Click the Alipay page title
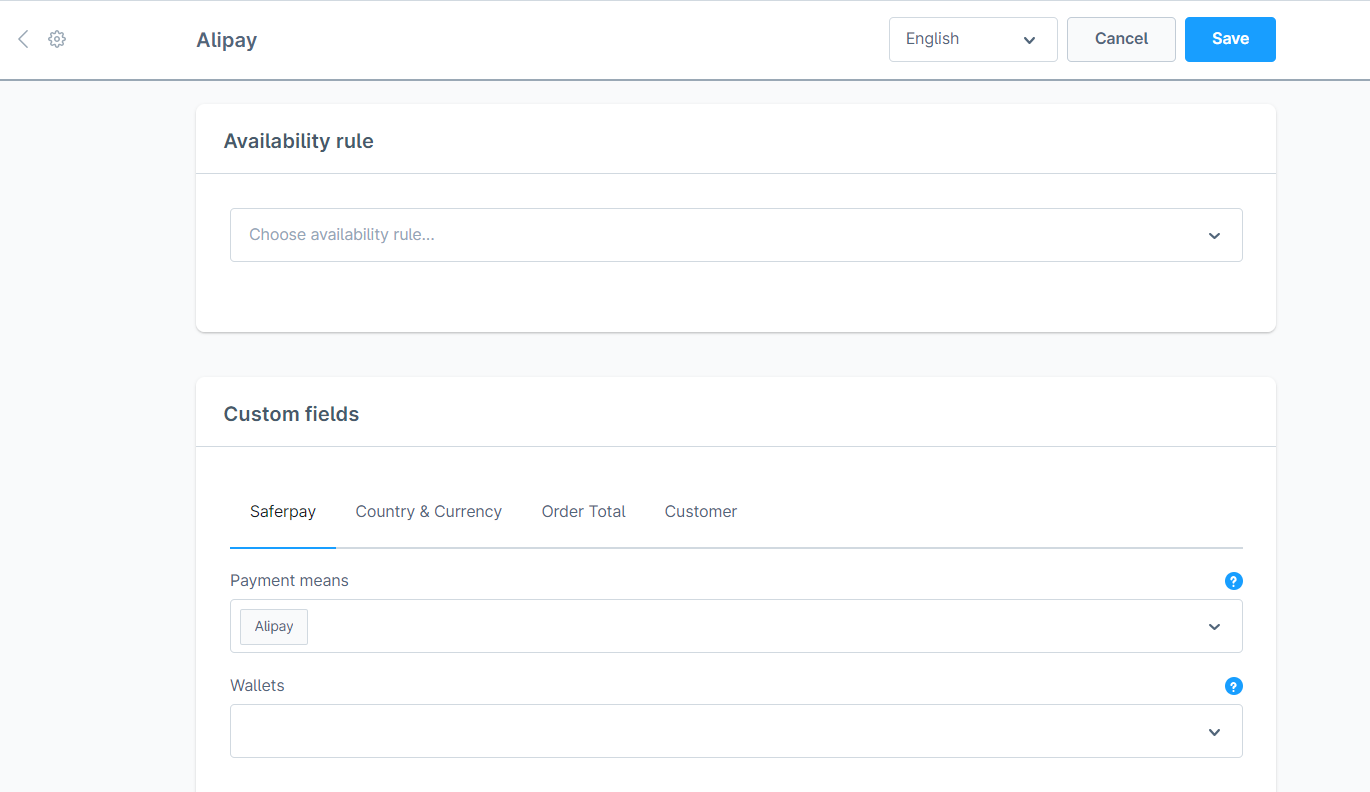The height and width of the screenshot is (792, 1370). point(226,40)
